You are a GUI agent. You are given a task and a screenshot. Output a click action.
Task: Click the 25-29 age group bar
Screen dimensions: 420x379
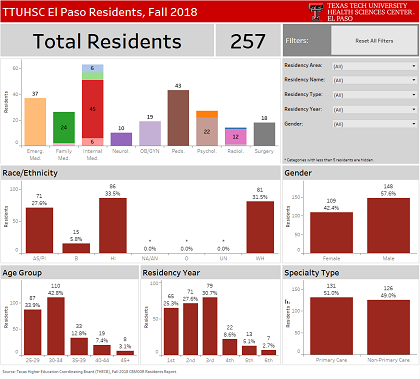click(33, 332)
